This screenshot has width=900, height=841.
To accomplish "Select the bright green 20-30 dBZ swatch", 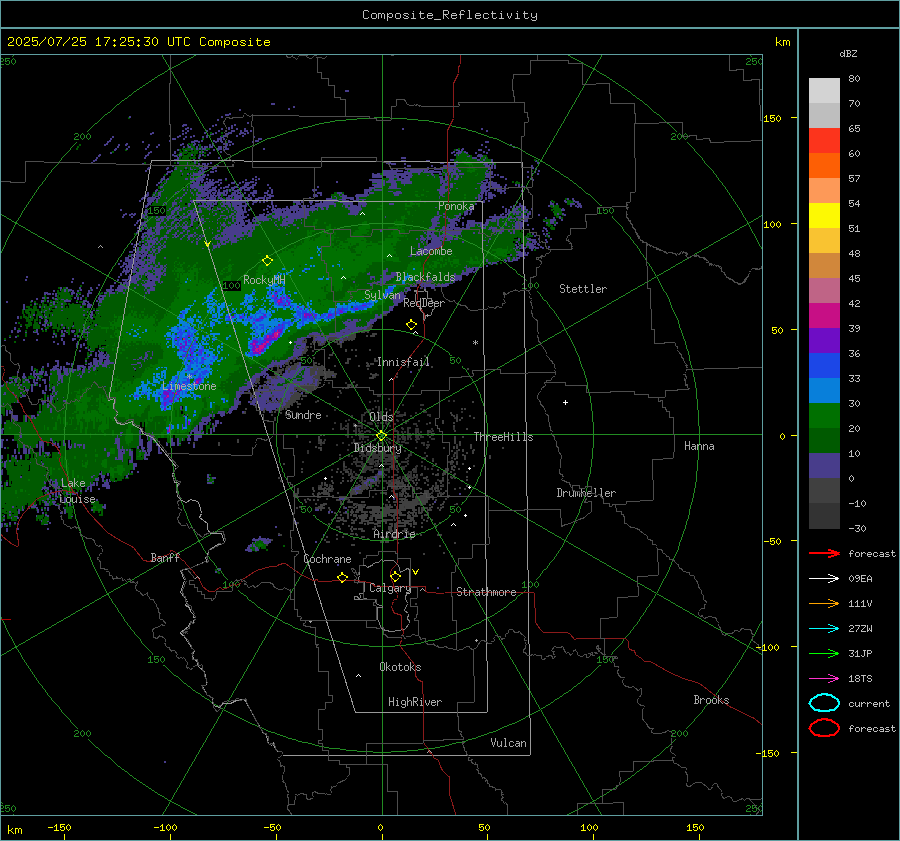I will pos(824,416).
